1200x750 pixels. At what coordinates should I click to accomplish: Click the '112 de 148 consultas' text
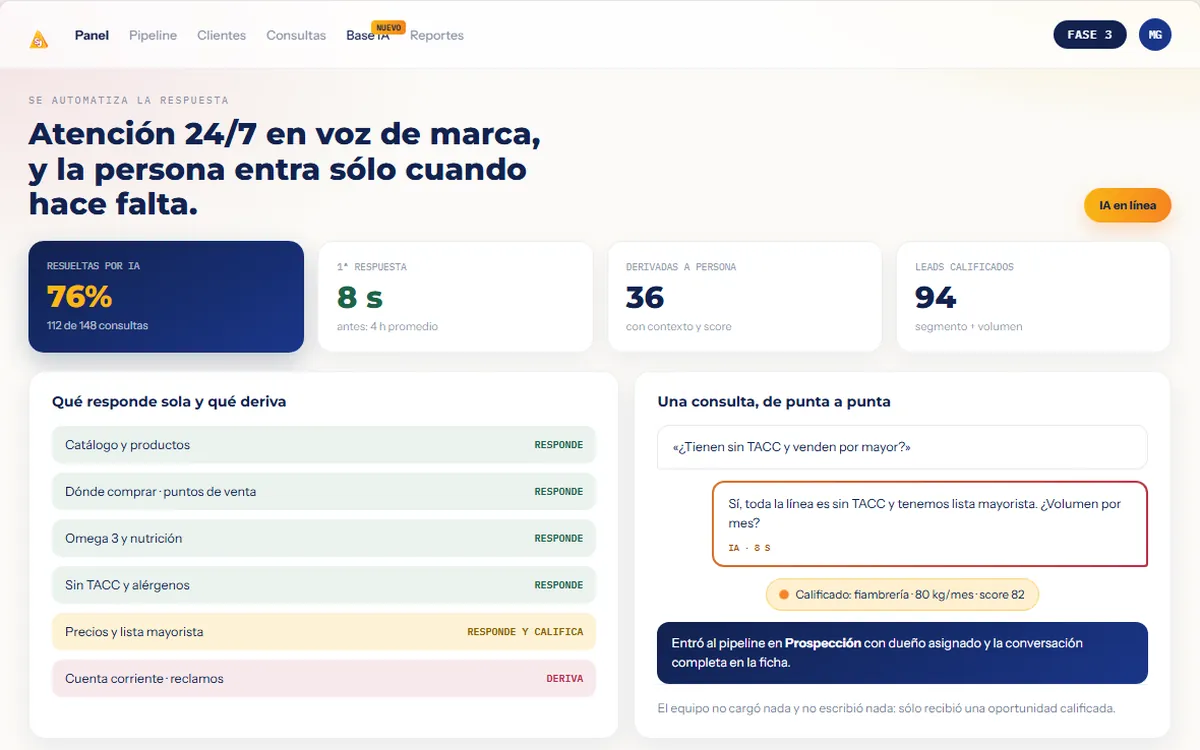(x=97, y=326)
